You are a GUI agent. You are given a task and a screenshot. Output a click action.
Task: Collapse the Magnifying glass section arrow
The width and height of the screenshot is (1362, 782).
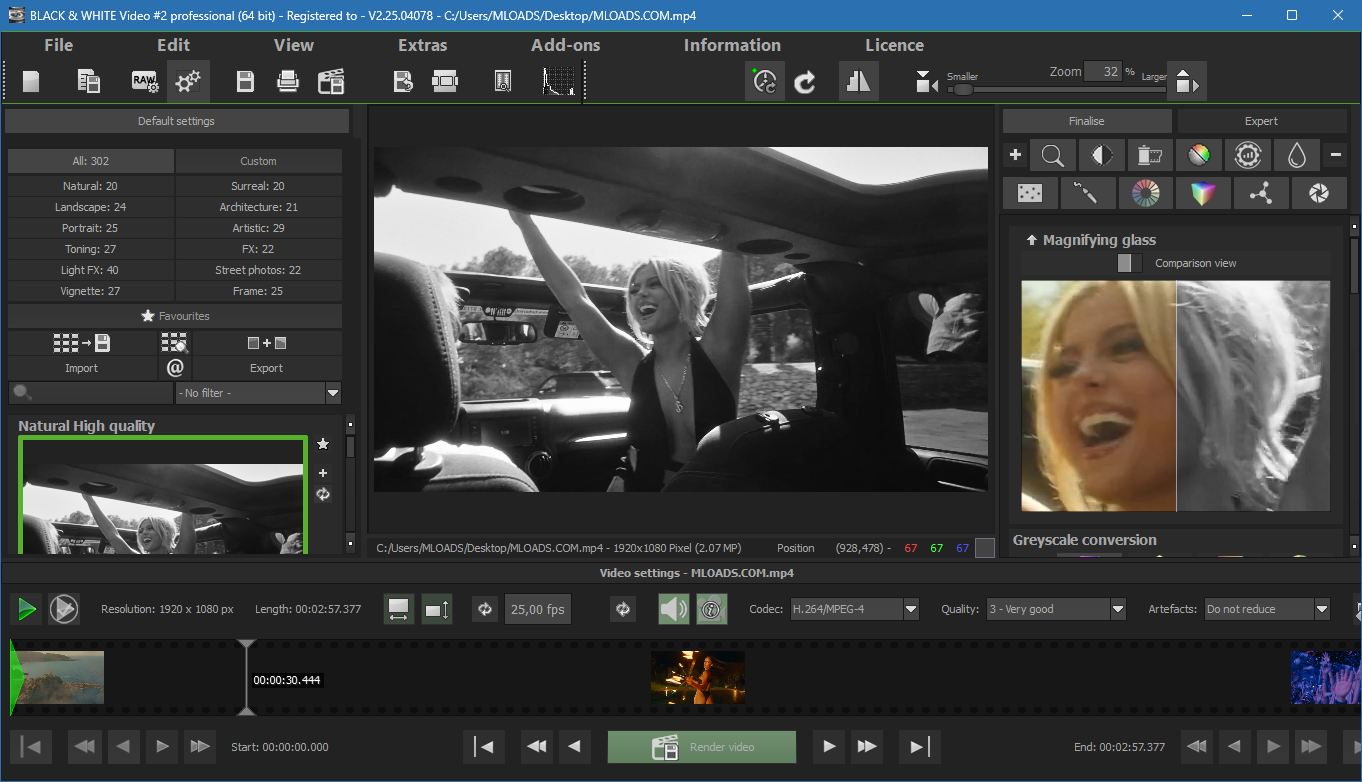click(x=1031, y=240)
